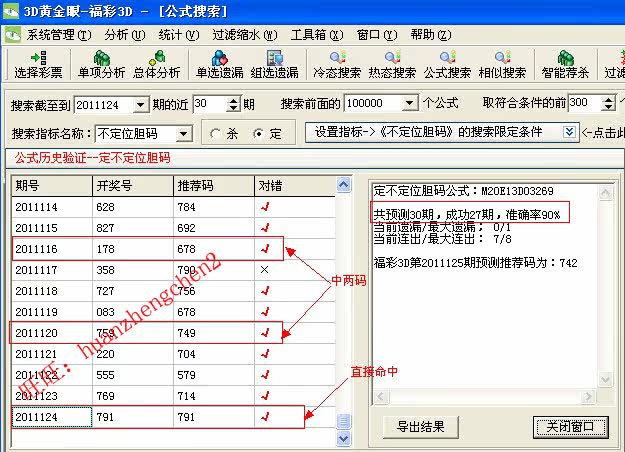Viewport: 625px width, 452px height.
Task: Click the 设置指标 search conditions button
Action: point(442,132)
